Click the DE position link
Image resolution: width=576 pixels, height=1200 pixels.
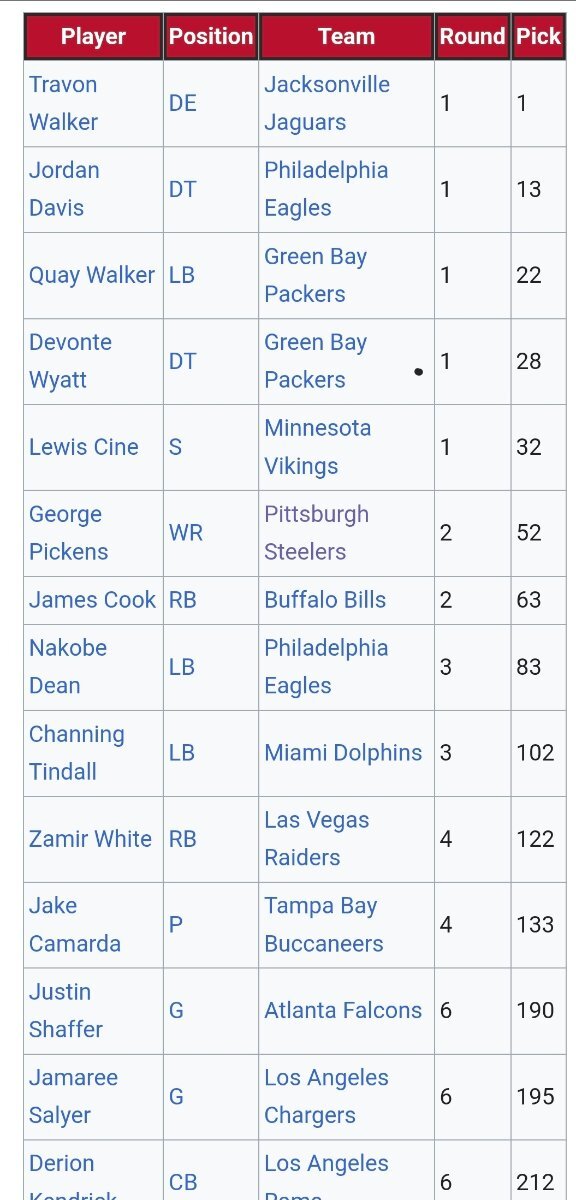183,103
